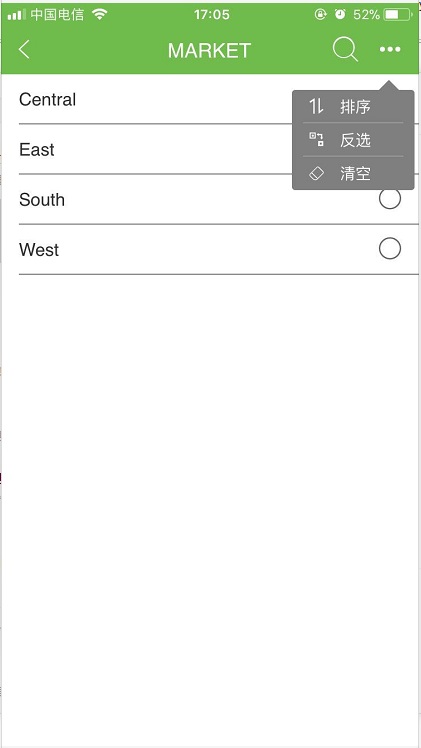The width and height of the screenshot is (421, 748).
Task: Tap the MARKET title header
Action: pyautogui.click(x=209, y=51)
